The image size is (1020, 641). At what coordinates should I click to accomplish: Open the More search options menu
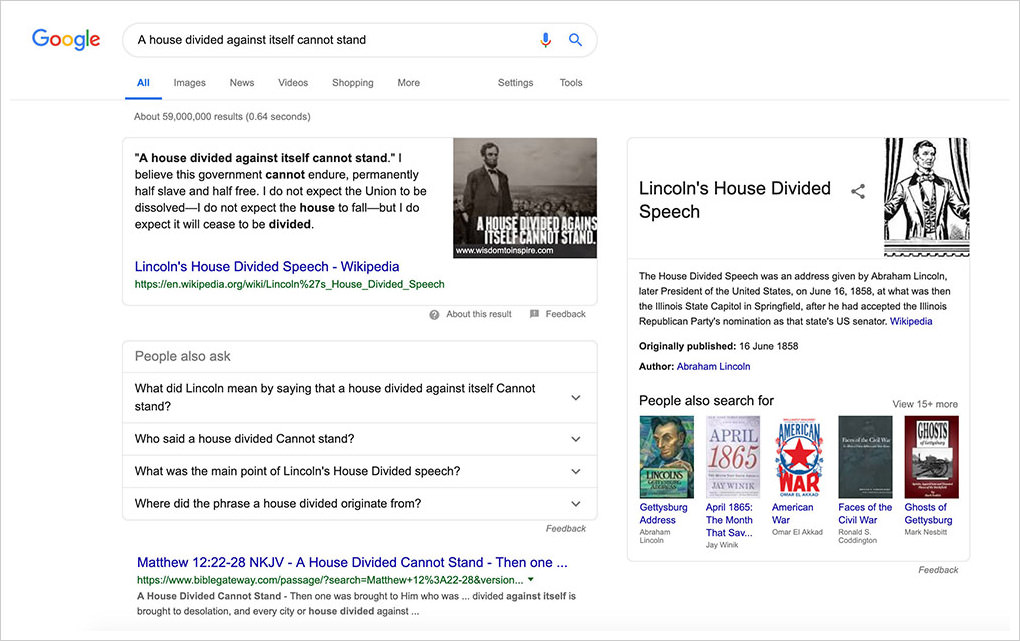point(409,83)
